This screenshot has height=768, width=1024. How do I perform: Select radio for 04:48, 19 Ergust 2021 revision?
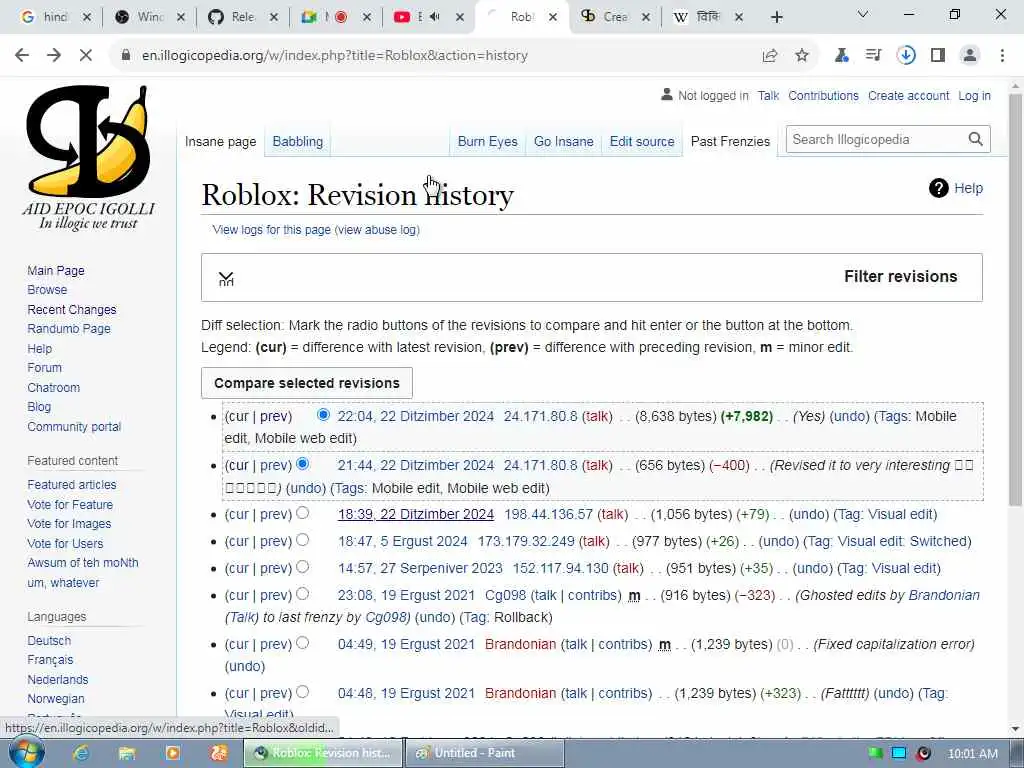pyautogui.click(x=302, y=692)
